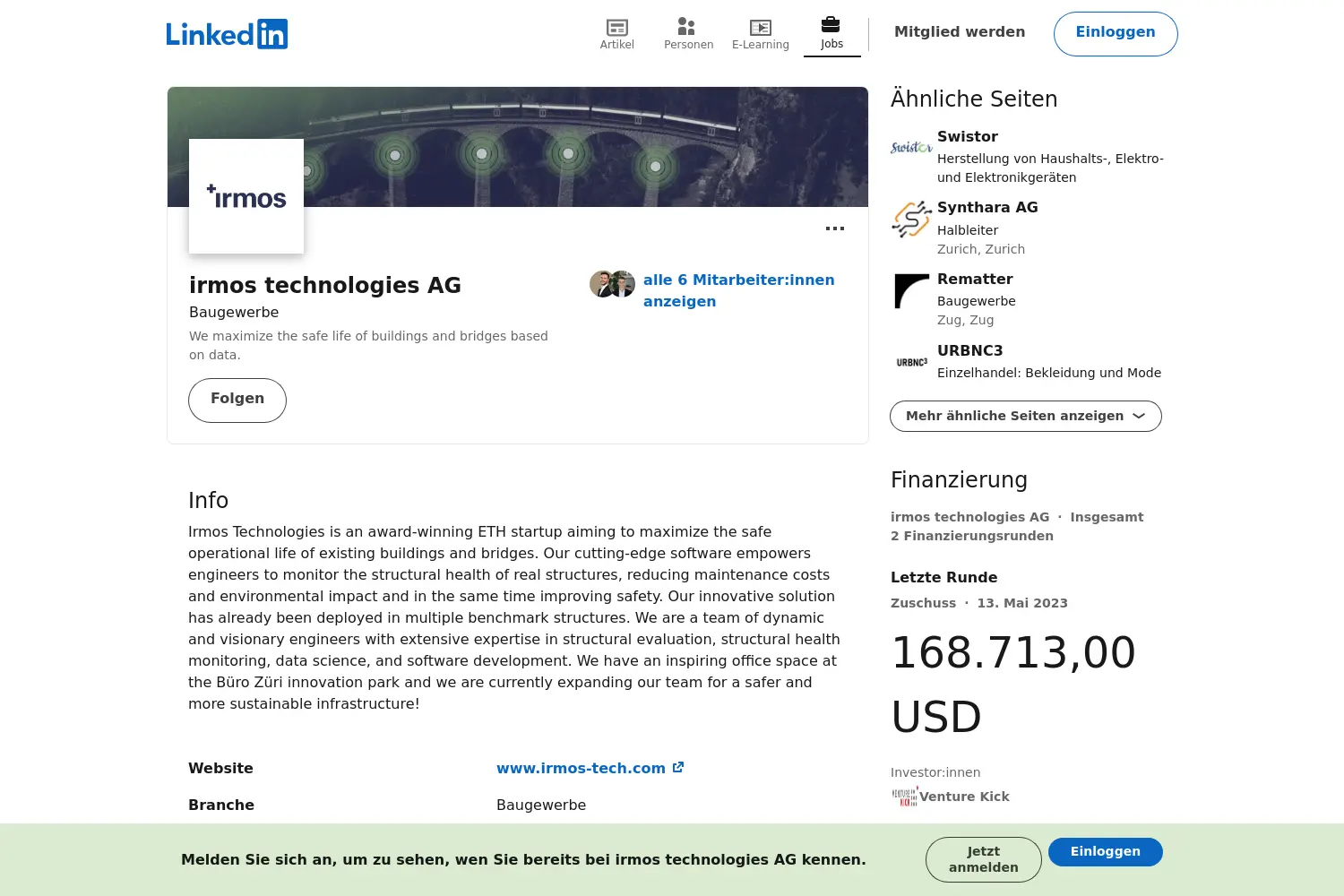1344x896 pixels.
Task: Open the URBNC3 page link
Action: [x=969, y=351]
